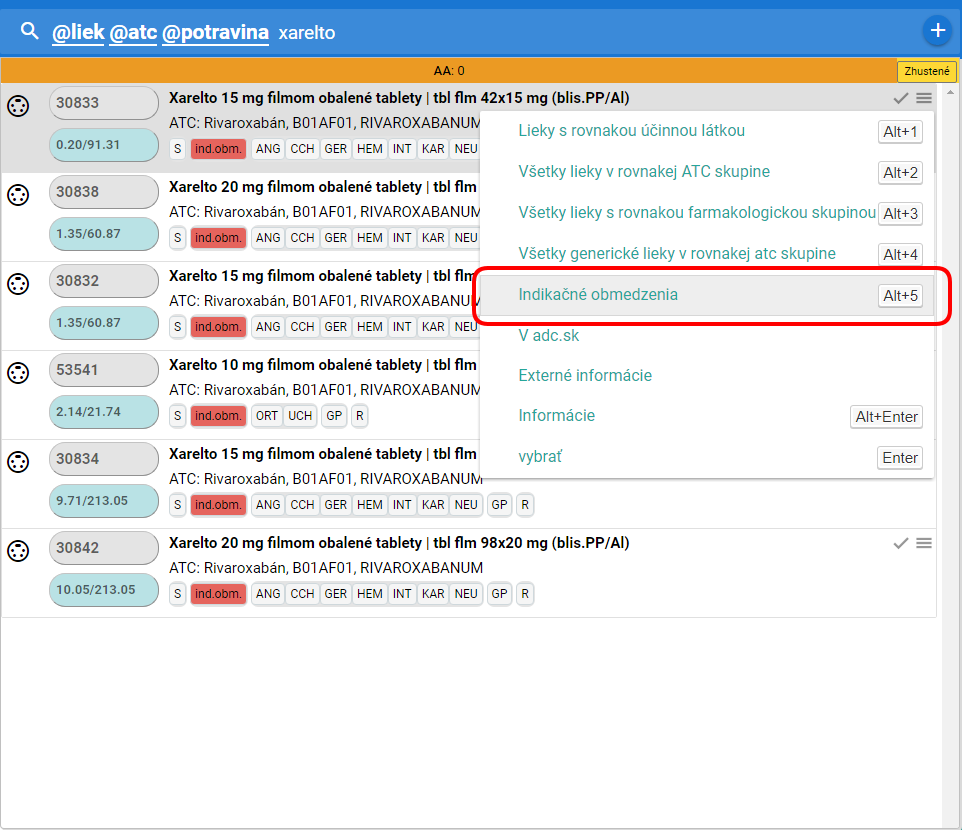Click the @liek search filter tag

(78, 32)
